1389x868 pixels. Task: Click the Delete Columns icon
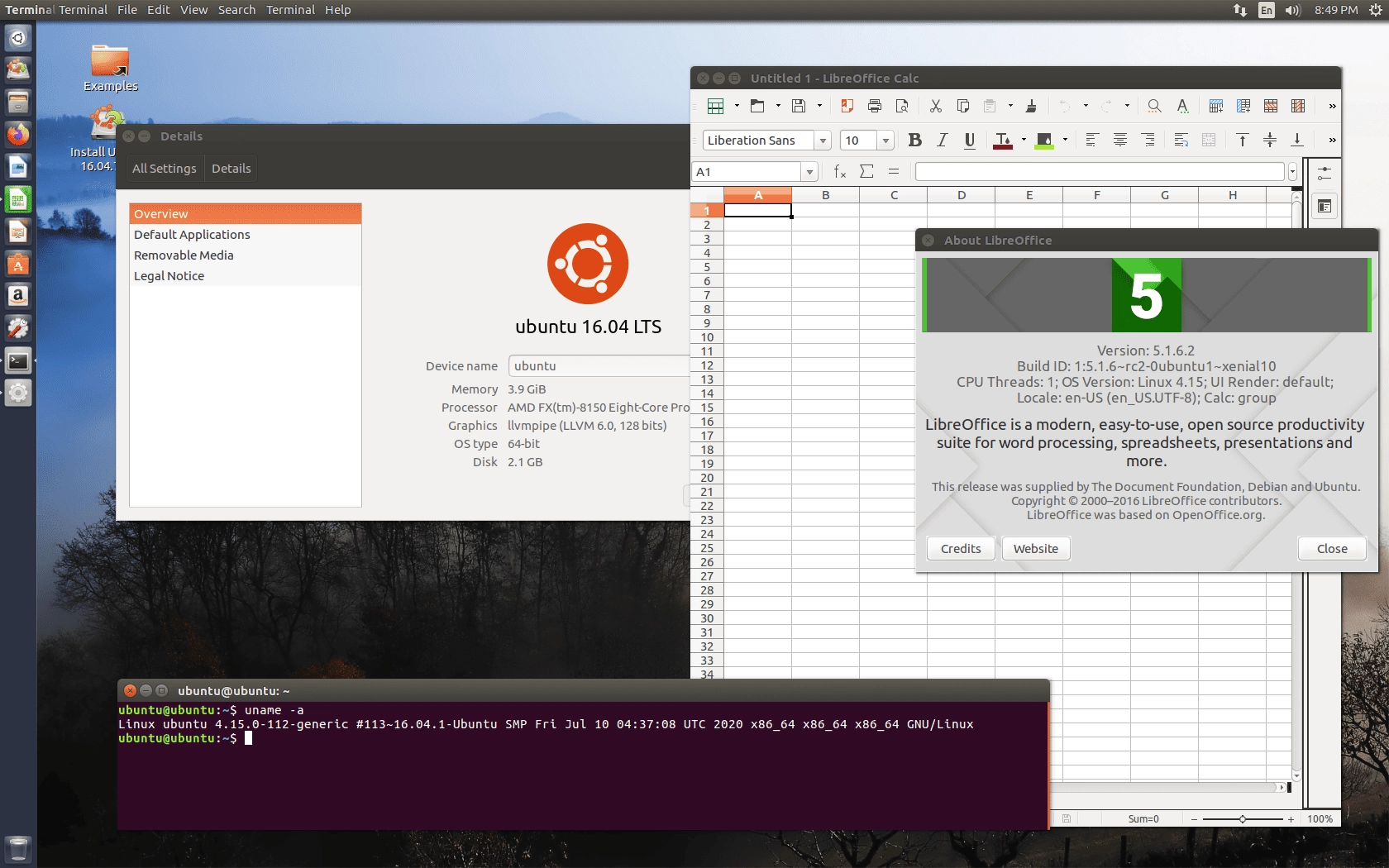click(1298, 106)
